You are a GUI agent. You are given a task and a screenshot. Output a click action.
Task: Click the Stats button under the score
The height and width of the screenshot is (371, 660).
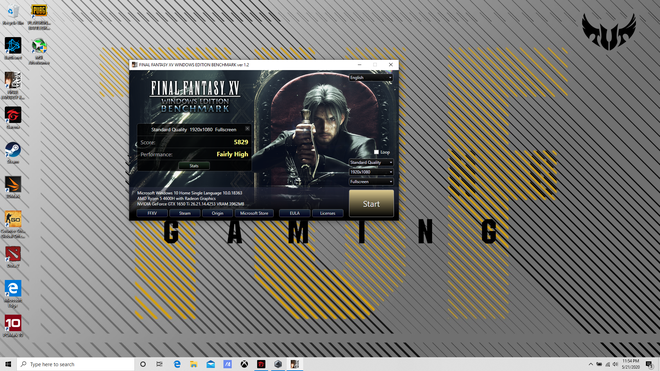(x=194, y=166)
